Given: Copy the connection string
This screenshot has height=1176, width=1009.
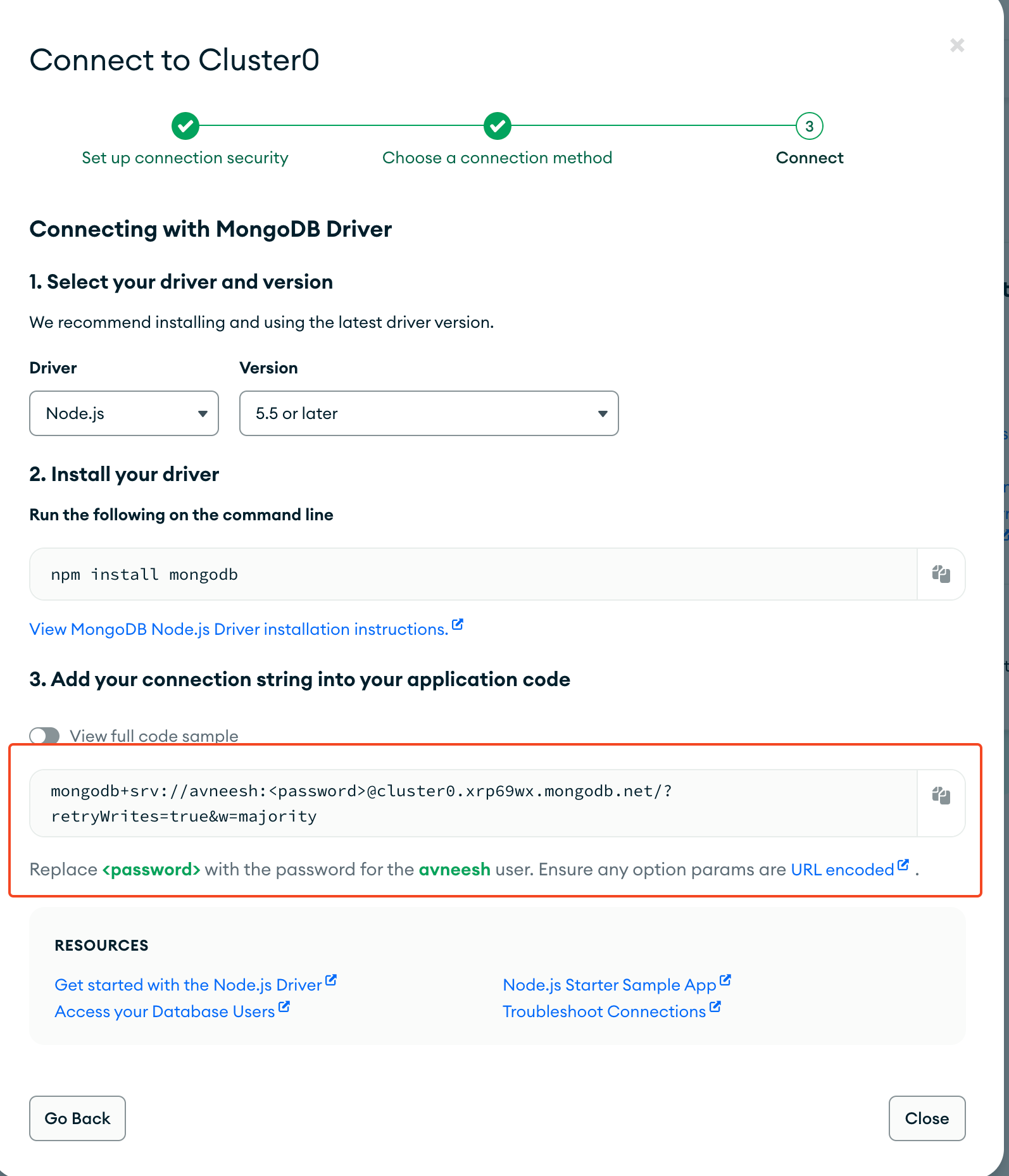Looking at the screenshot, I should coord(941,797).
